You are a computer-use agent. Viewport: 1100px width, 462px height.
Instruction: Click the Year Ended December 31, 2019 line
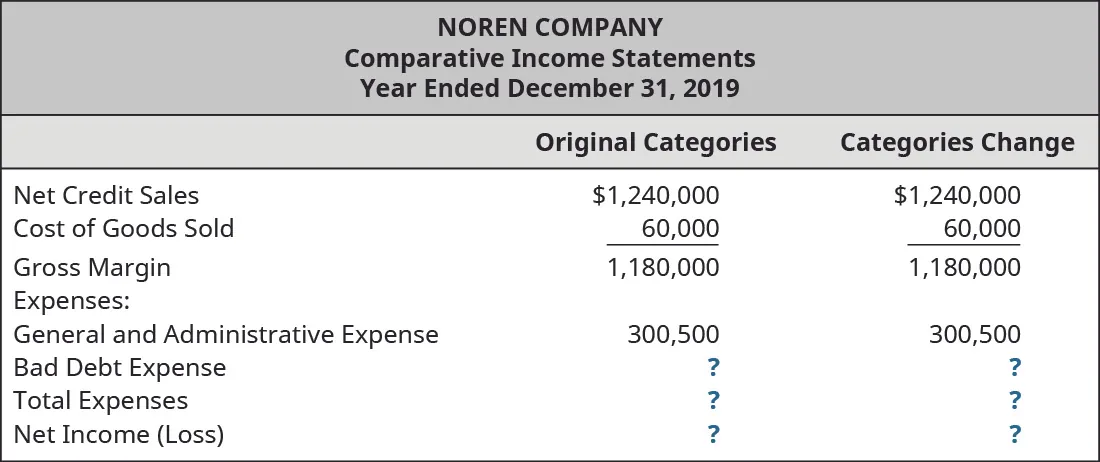tap(549, 88)
